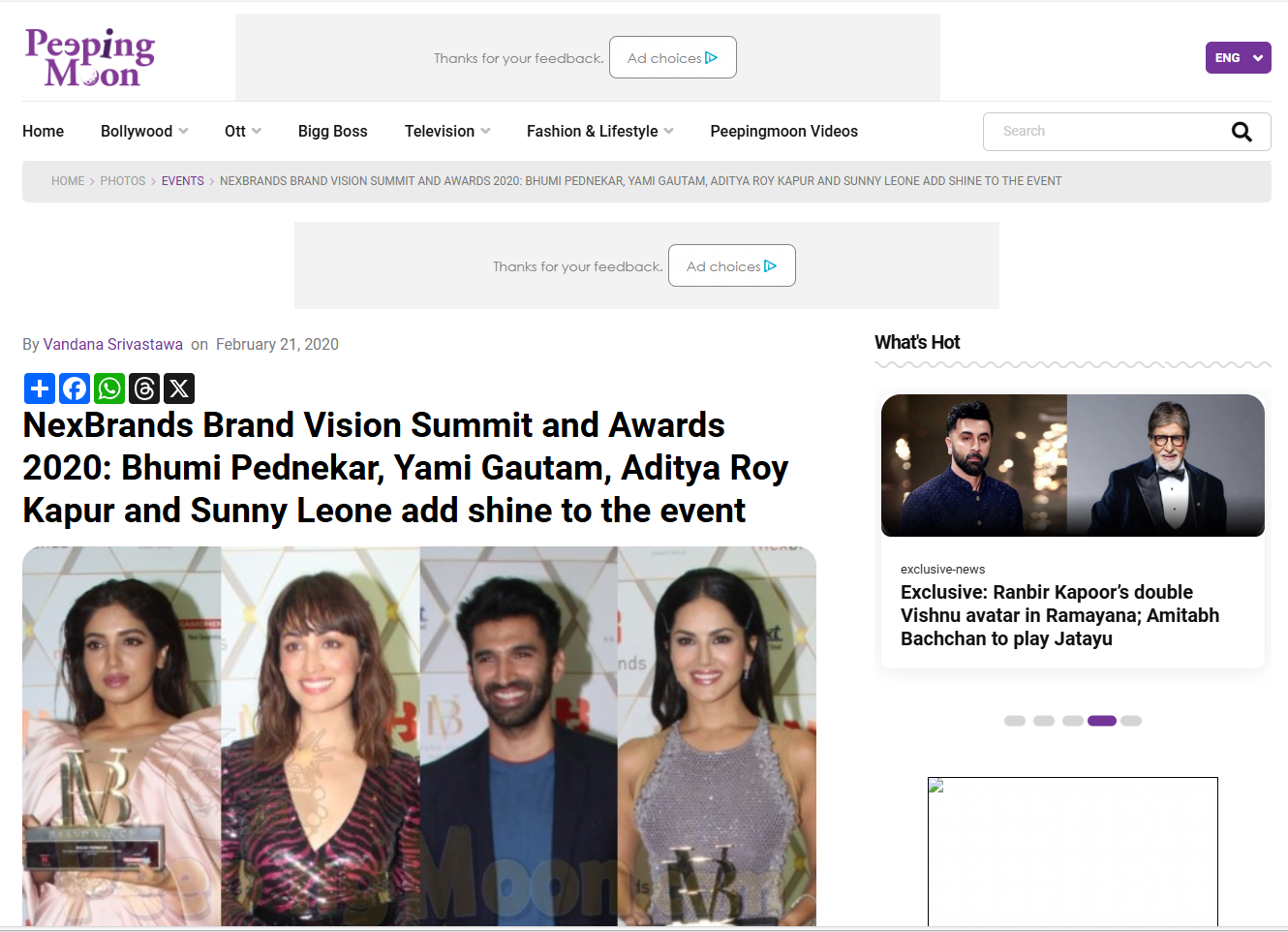Share article on X icon
This screenshot has width=1288, height=932.
click(179, 388)
